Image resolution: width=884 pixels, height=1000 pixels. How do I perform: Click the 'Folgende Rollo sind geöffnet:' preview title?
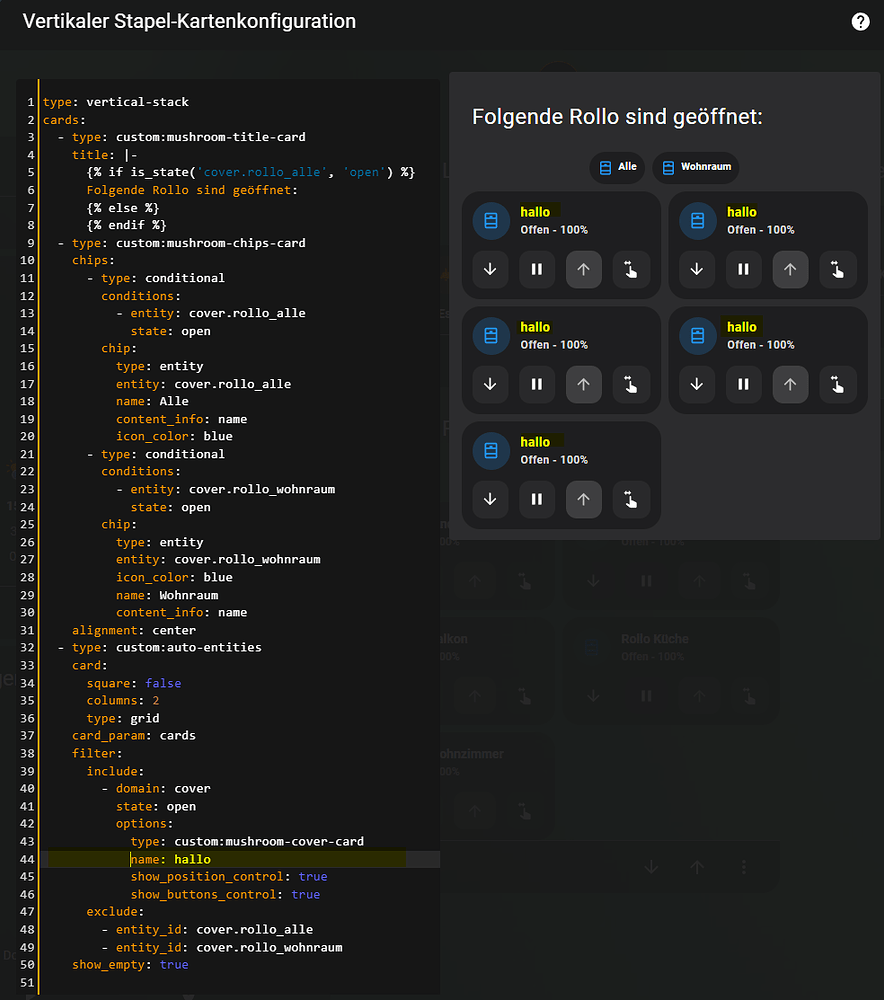(x=617, y=117)
